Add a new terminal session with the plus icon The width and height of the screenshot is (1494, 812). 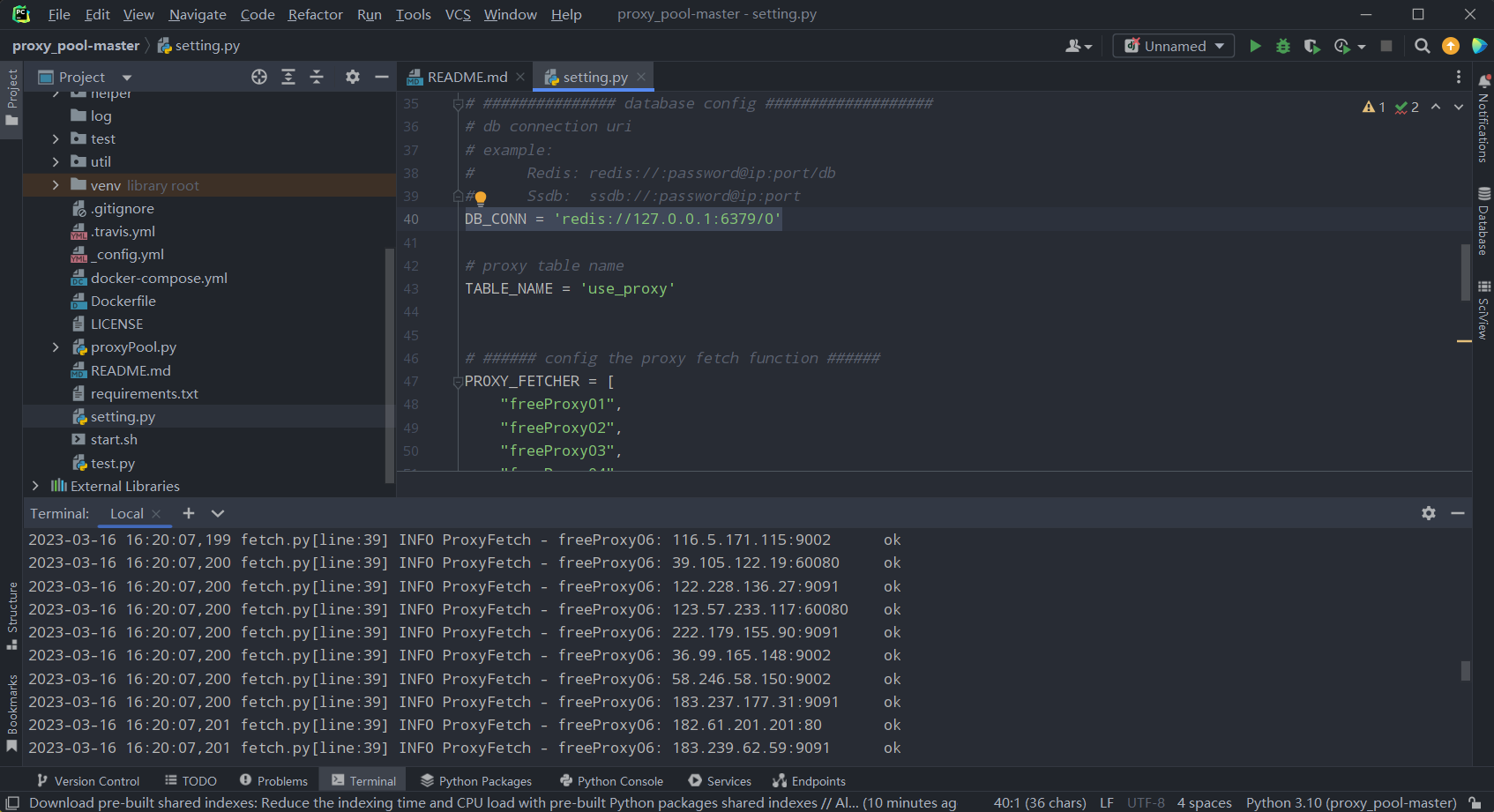[x=189, y=513]
